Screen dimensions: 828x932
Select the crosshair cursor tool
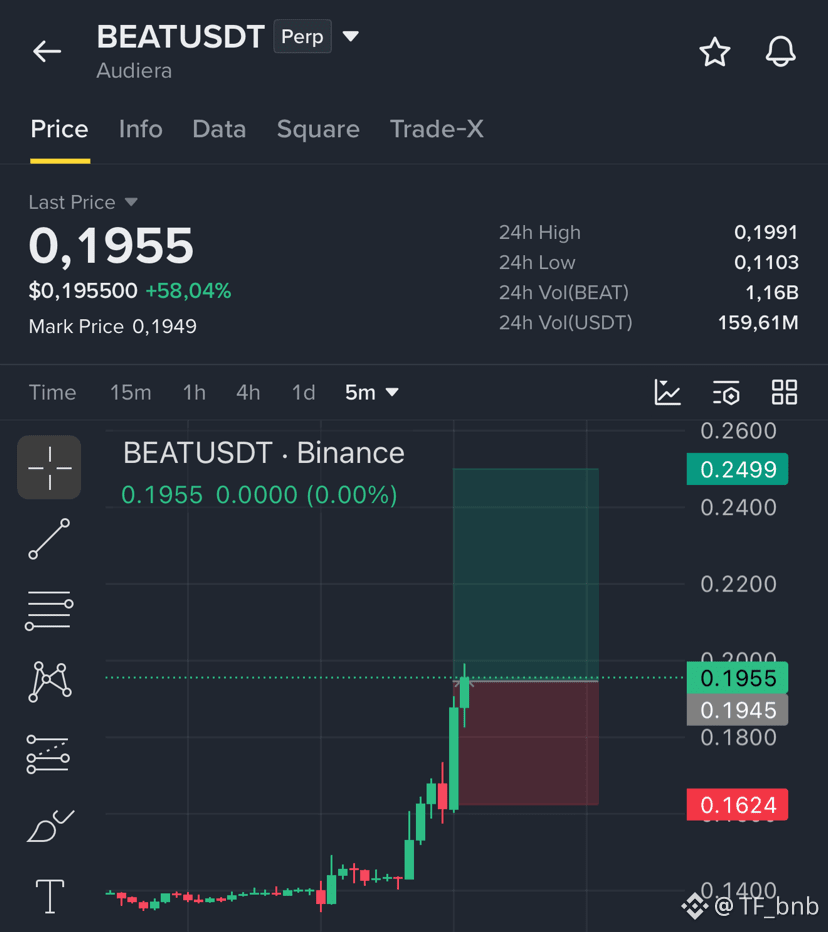49,467
